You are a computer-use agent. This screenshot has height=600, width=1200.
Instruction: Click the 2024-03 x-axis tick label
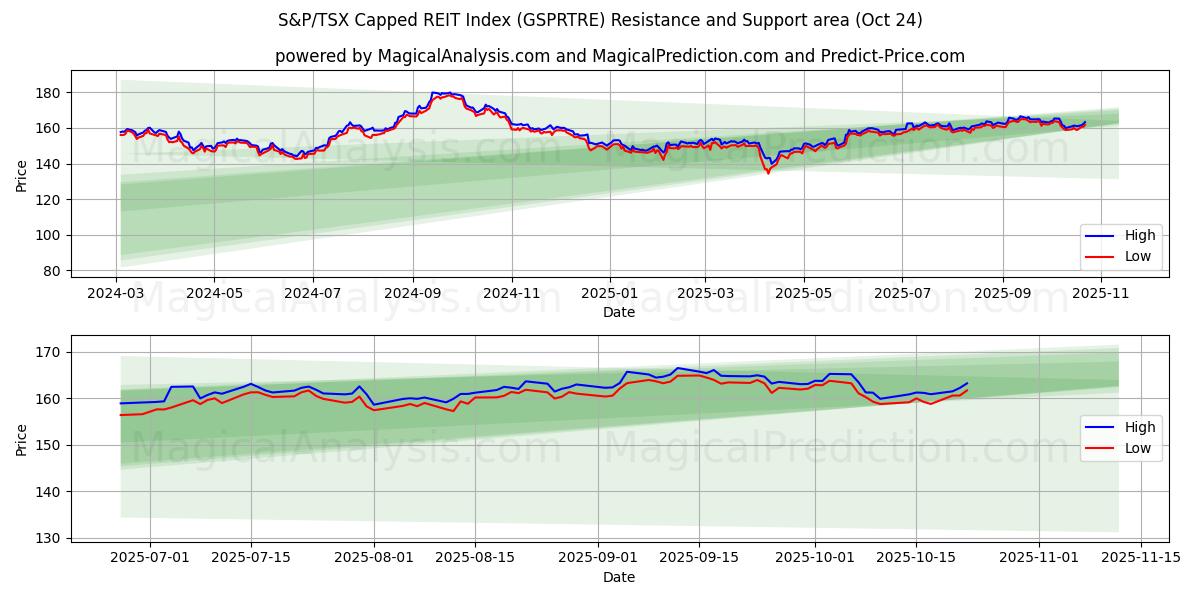click(116, 294)
